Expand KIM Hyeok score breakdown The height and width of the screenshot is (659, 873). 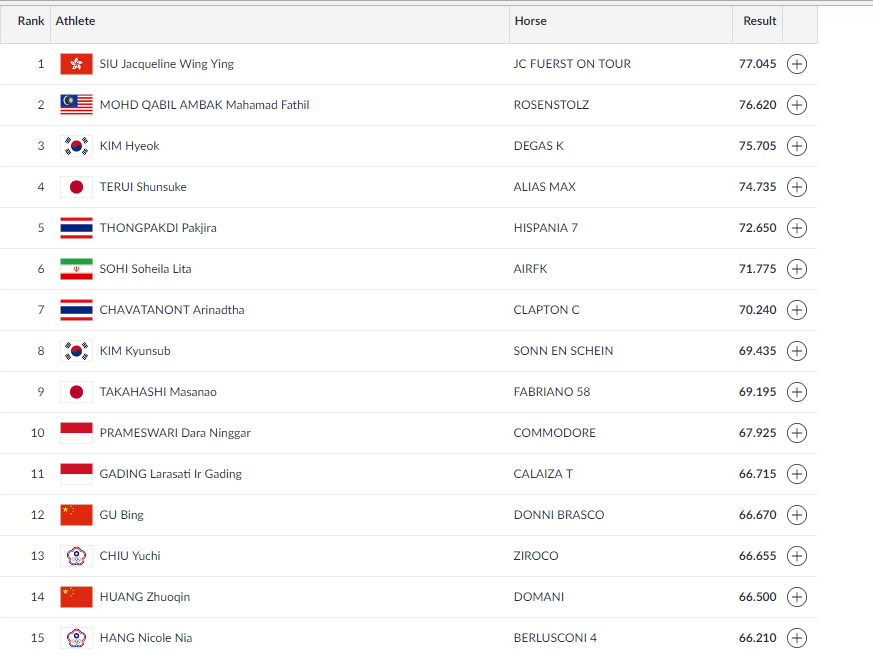[x=797, y=146]
